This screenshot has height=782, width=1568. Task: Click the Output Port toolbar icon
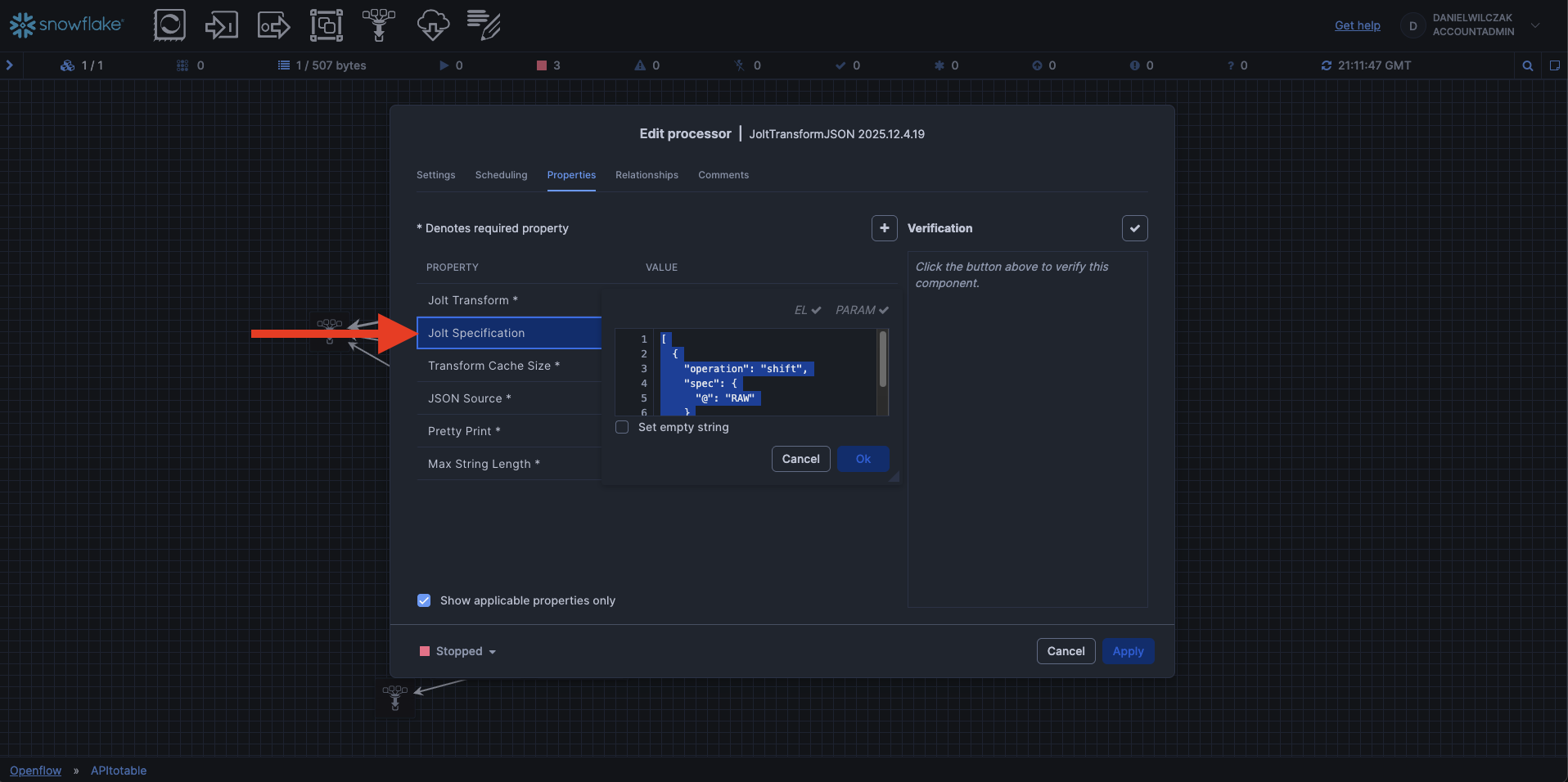pos(273,25)
